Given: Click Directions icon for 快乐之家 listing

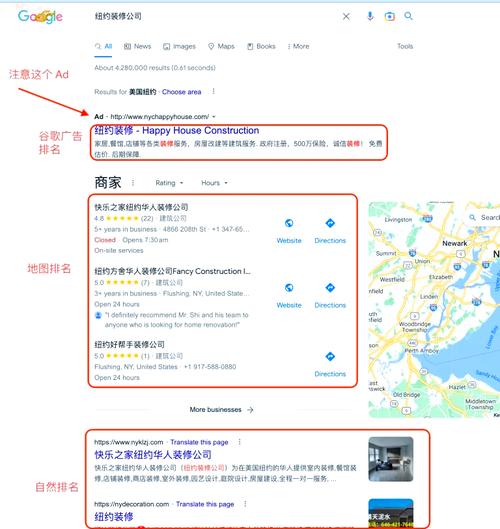Looking at the screenshot, I should tap(330, 223).
